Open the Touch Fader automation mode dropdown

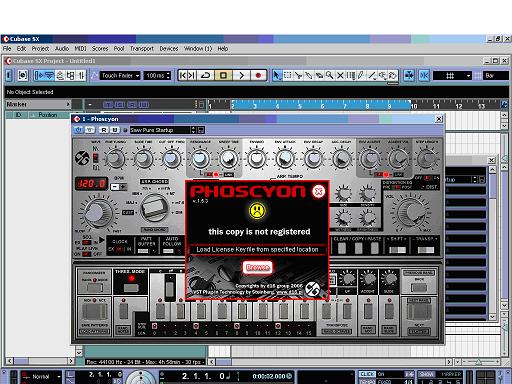120,76
